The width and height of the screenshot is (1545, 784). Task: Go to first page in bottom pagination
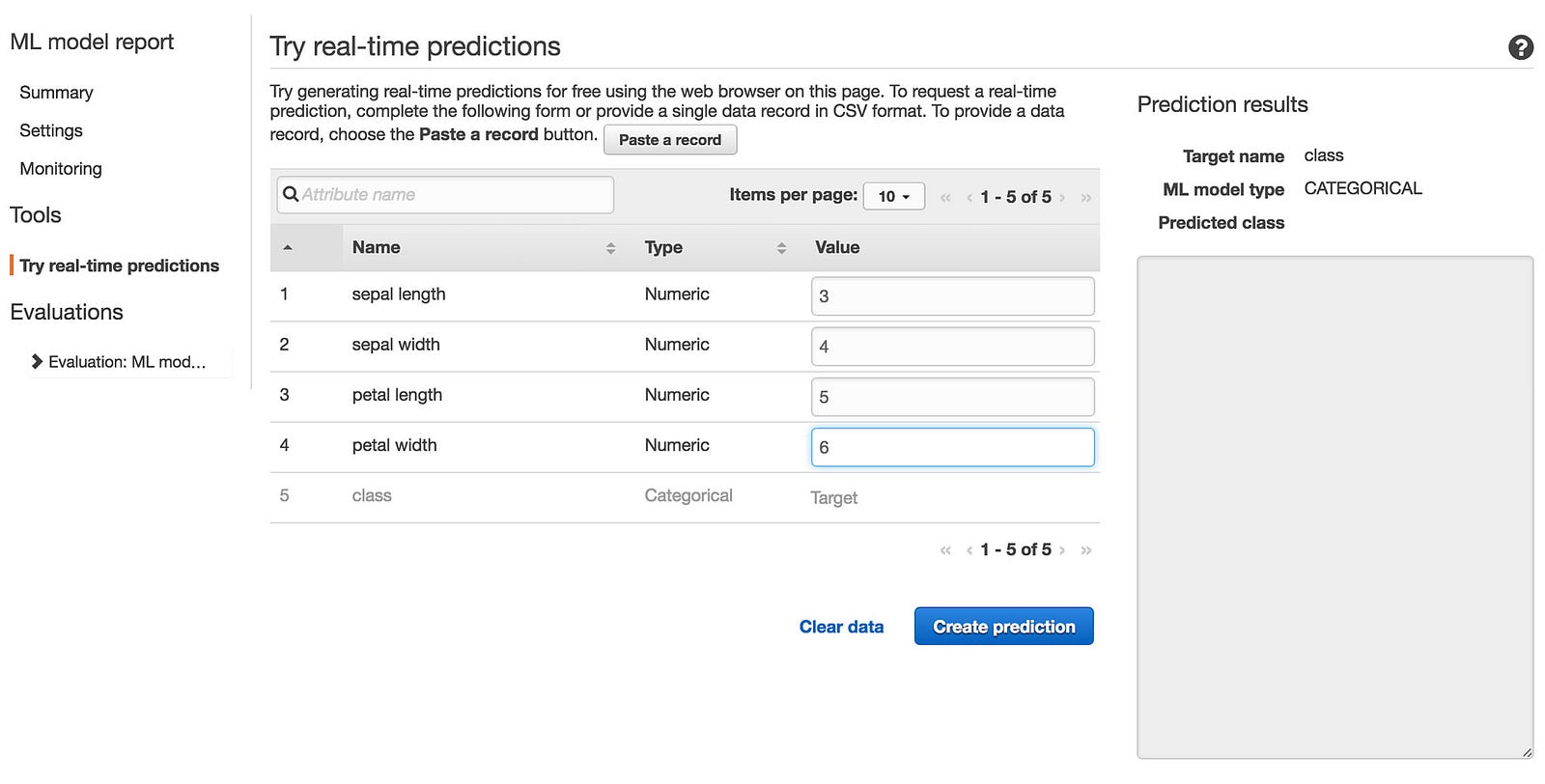(x=945, y=550)
